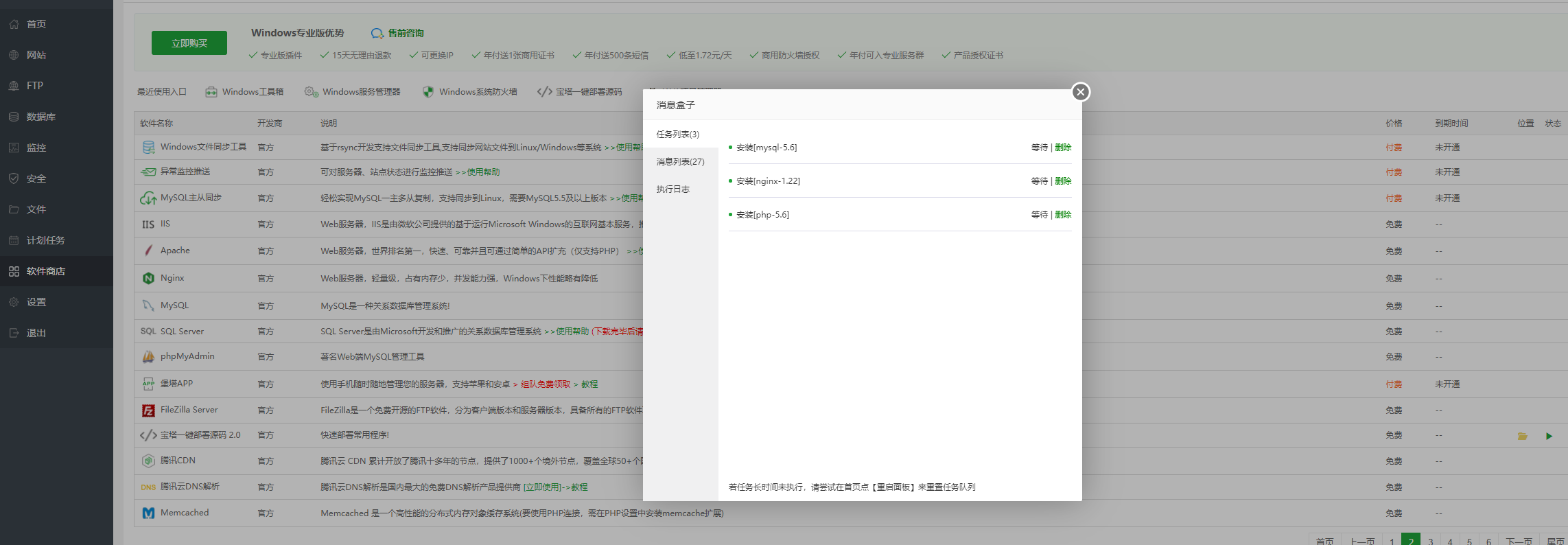
Task: Click the 安装[php-5.6] task text
Action: tap(762, 214)
